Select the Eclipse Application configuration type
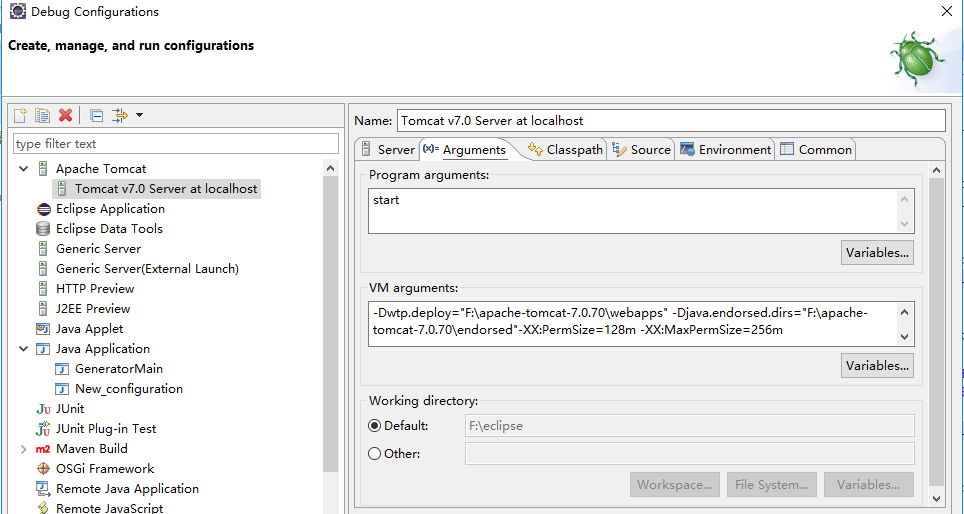This screenshot has width=964, height=514. point(110,209)
